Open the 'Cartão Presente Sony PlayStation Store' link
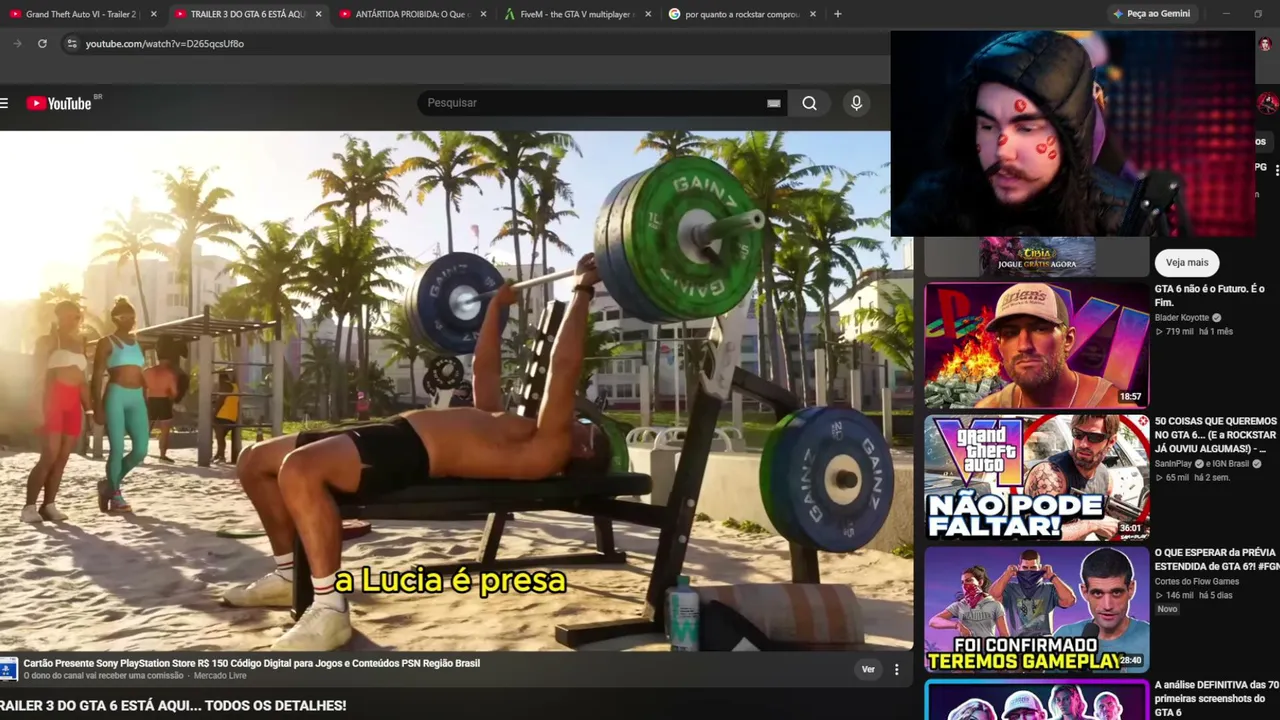 click(252, 663)
